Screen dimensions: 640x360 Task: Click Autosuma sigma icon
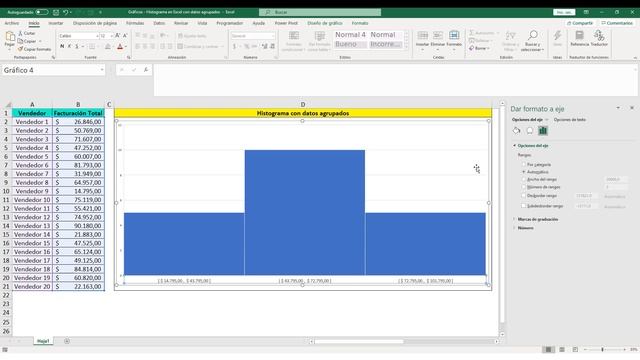(471, 33)
